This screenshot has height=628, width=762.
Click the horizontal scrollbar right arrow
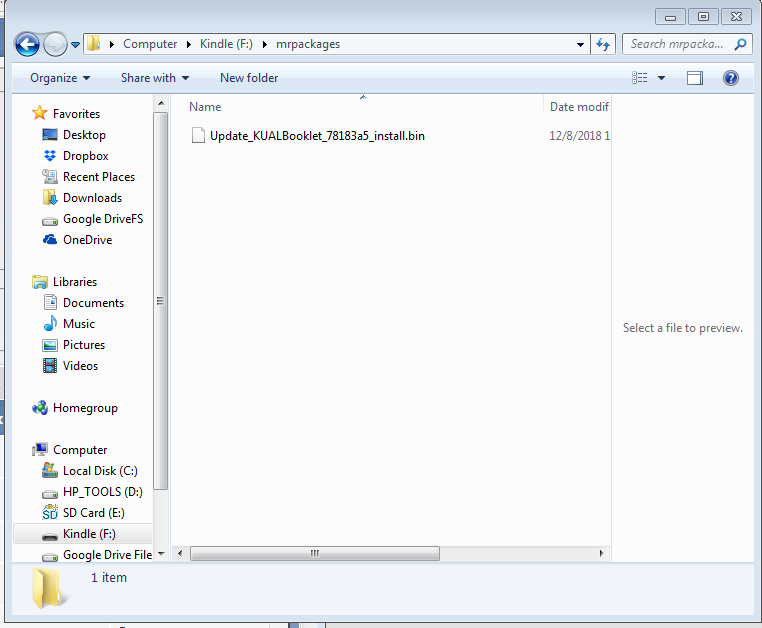point(602,553)
